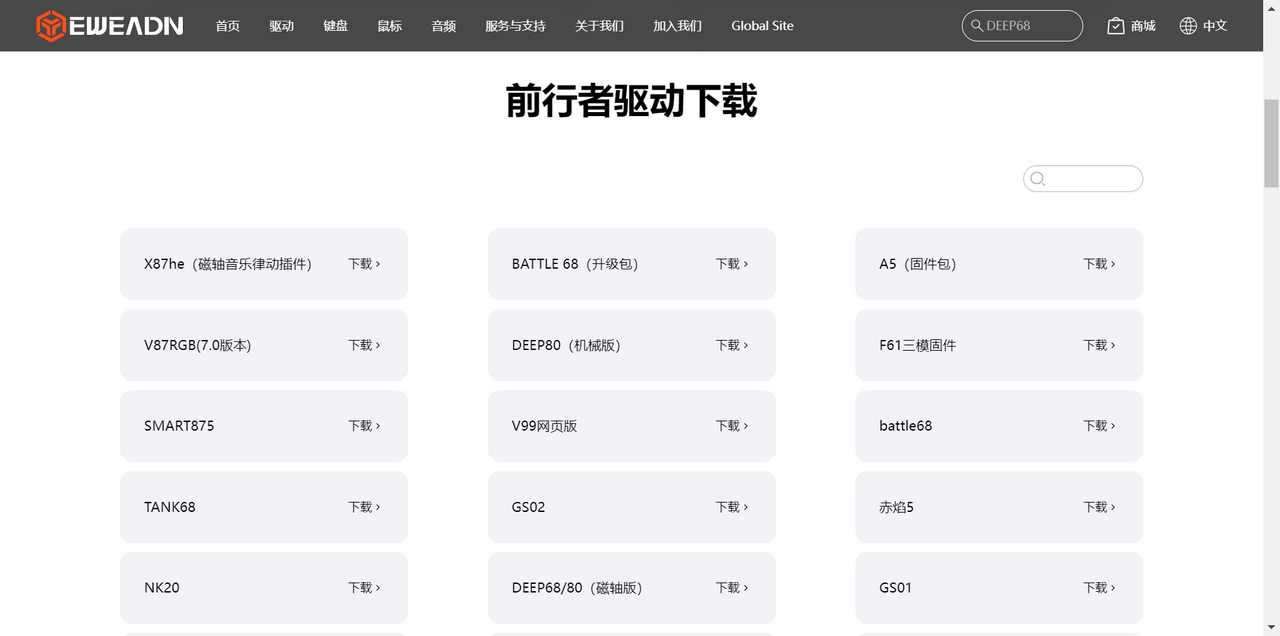Click the magnifier icon in the page search box
The width and height of the screenshot is (1280, 636).
coord(1037,178)
